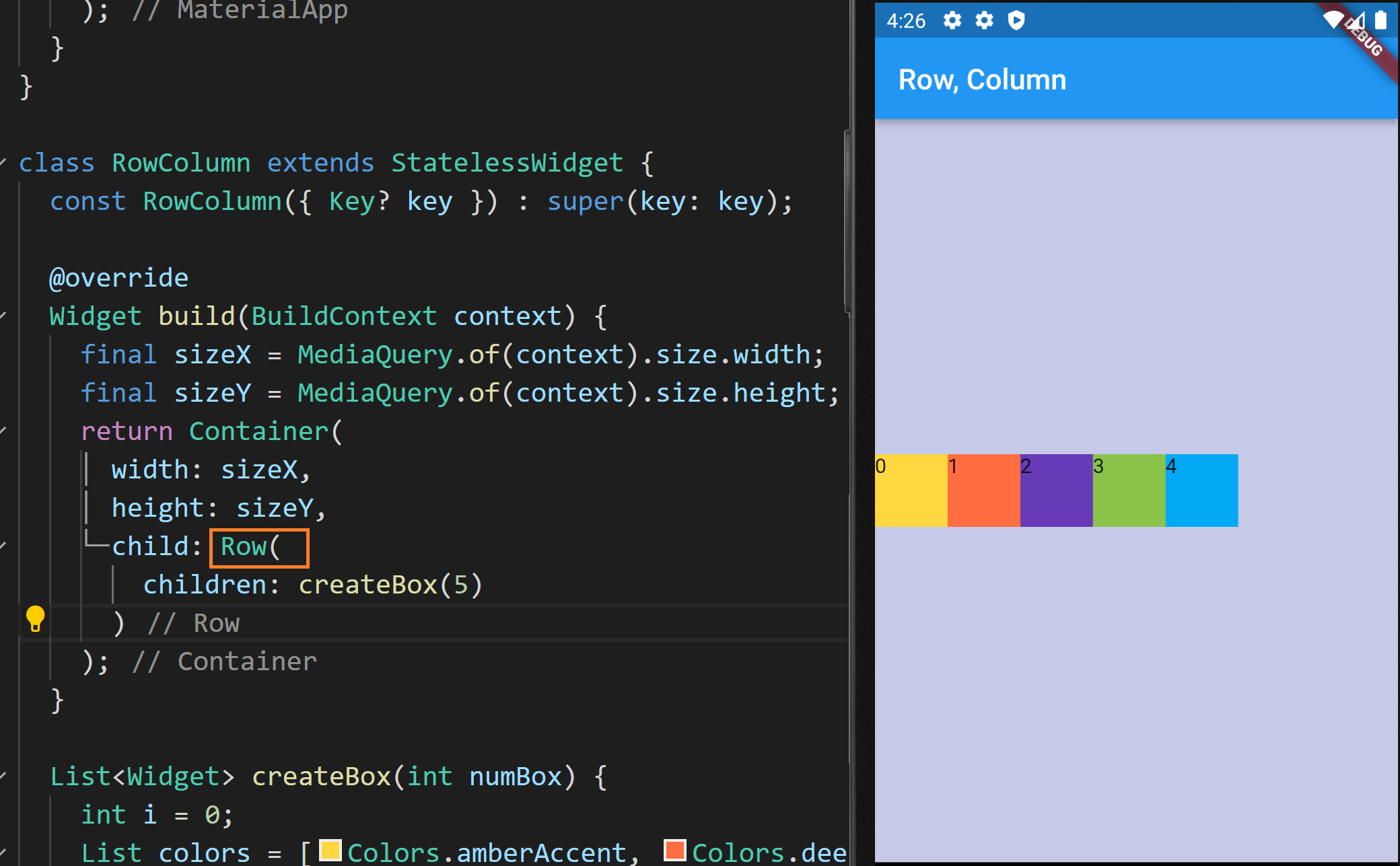Click the orange box labeled 1
Viewport: 1400px width, 866px height.
tap(983, 491)
